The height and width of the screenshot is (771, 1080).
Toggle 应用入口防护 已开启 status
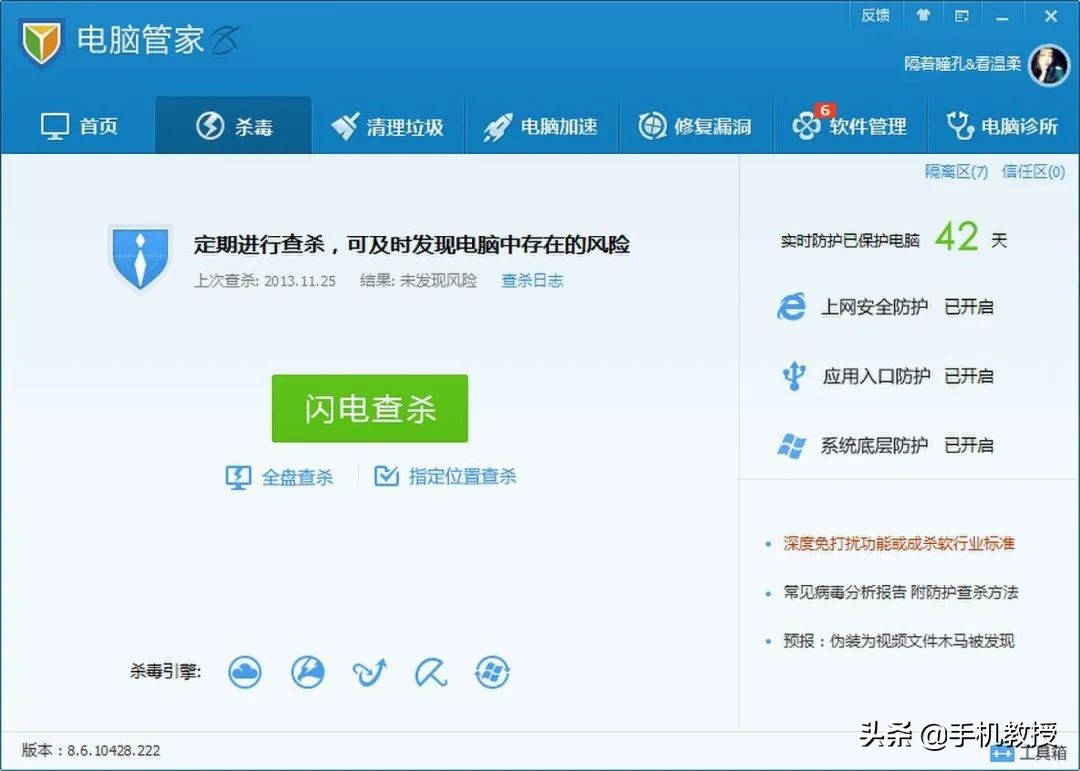(968, 376)
